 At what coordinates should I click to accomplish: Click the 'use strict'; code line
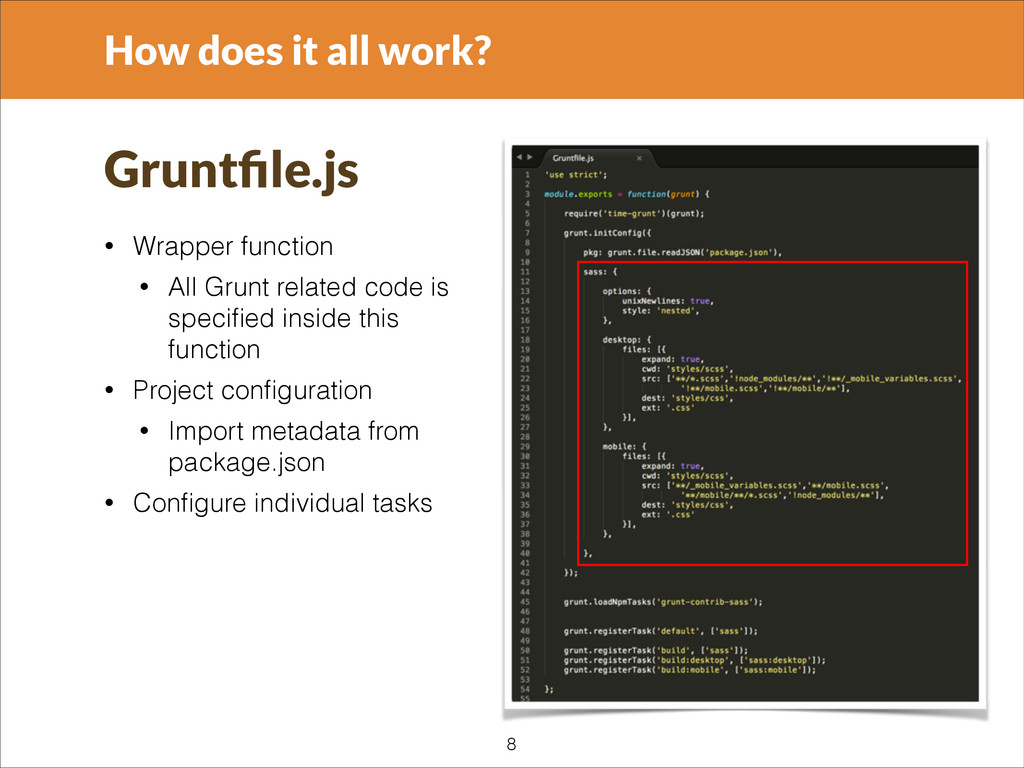point(576,175)
